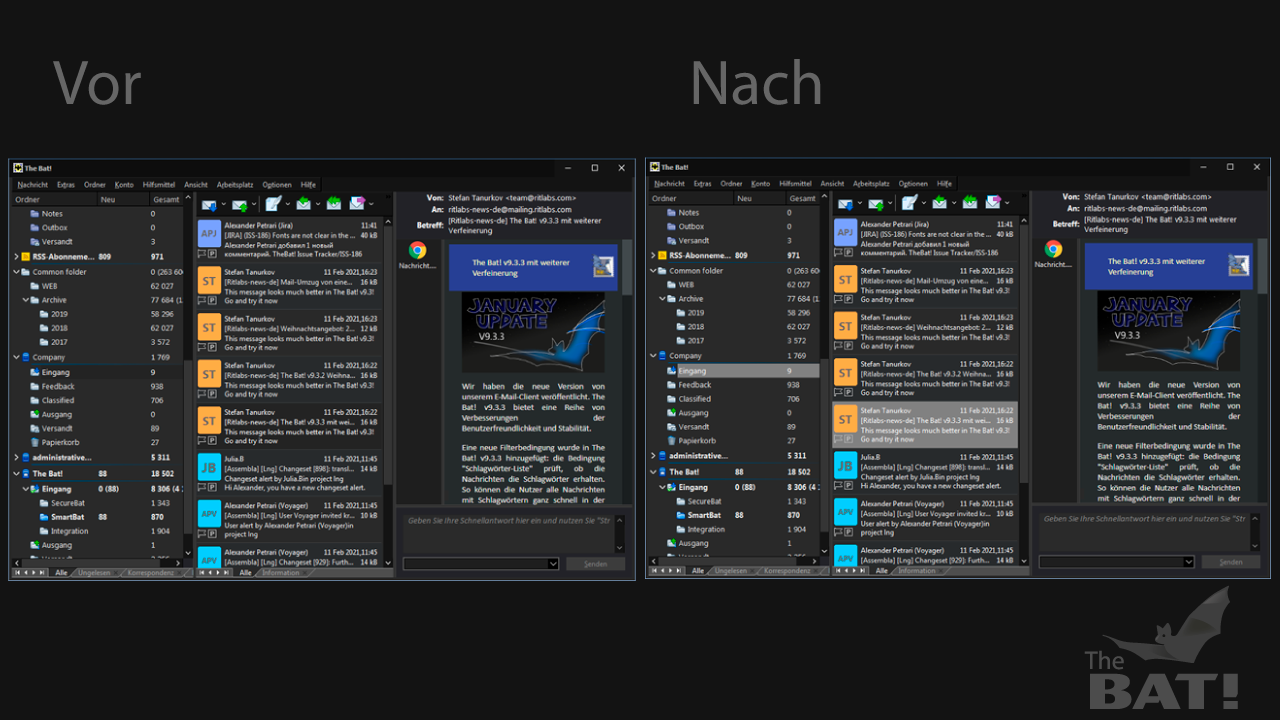Switch to Ungelesen tab in Vor window

pyautogui.click(x=95, y=573)
